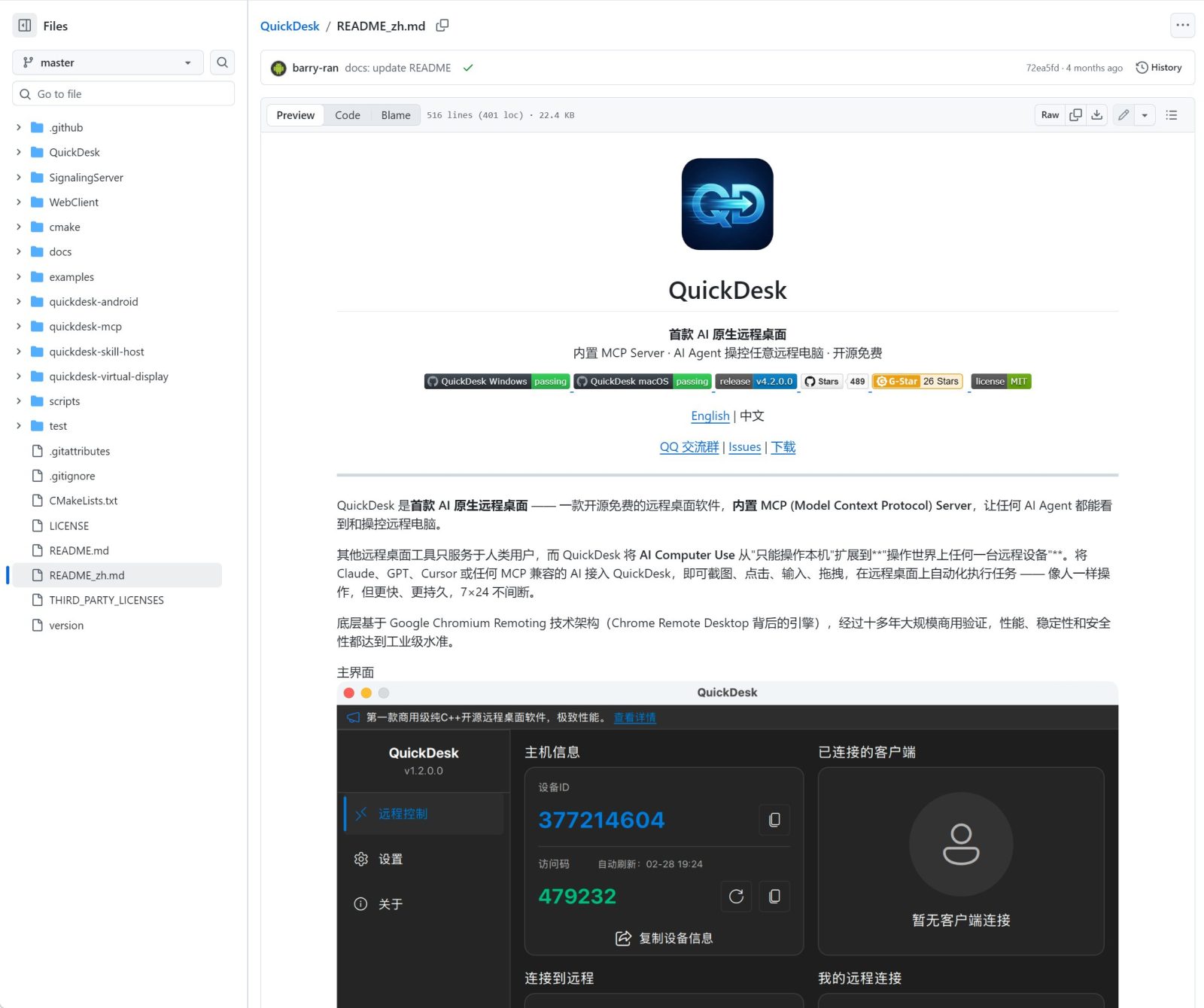Collapse the Files side panel icon
Viewport: 1204px width, 1008px height.
pos(25,26)
